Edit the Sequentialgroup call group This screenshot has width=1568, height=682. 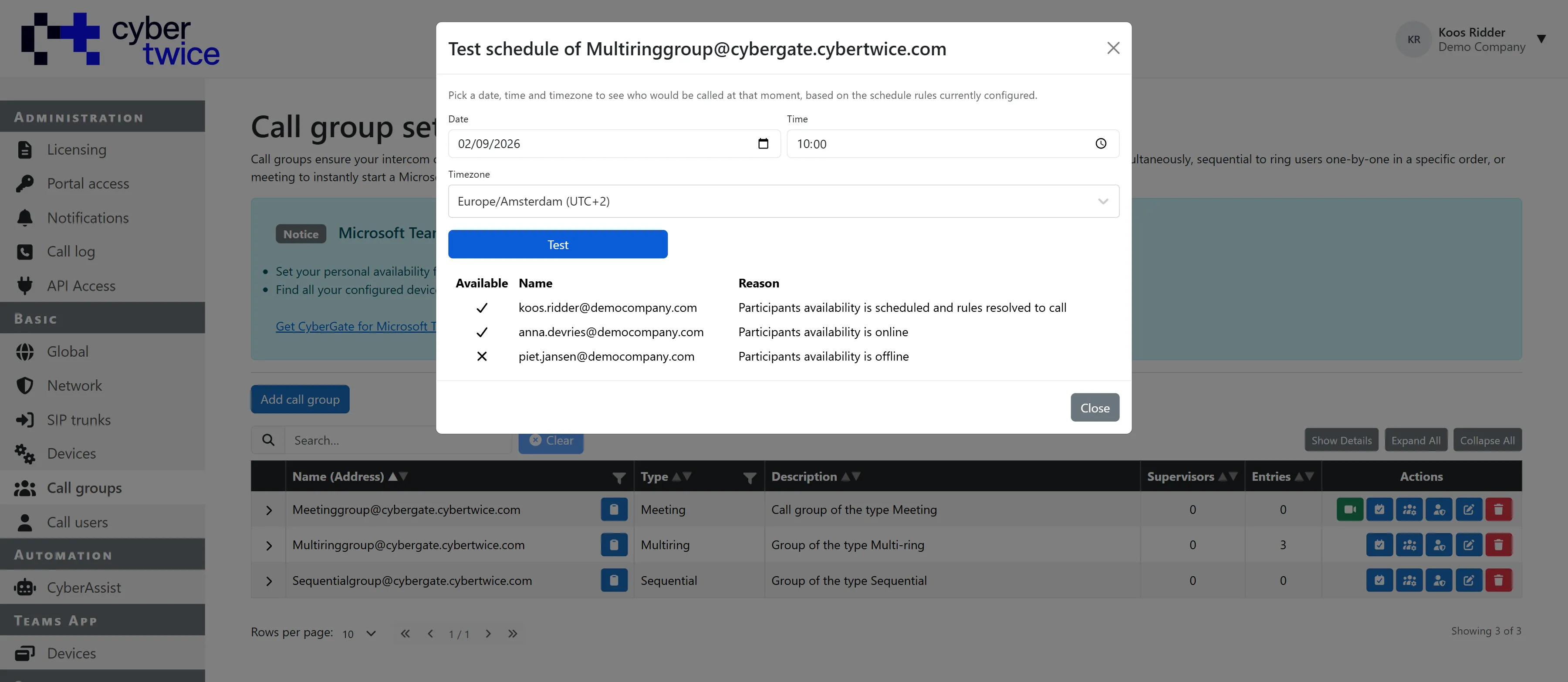coord(1469,581)
